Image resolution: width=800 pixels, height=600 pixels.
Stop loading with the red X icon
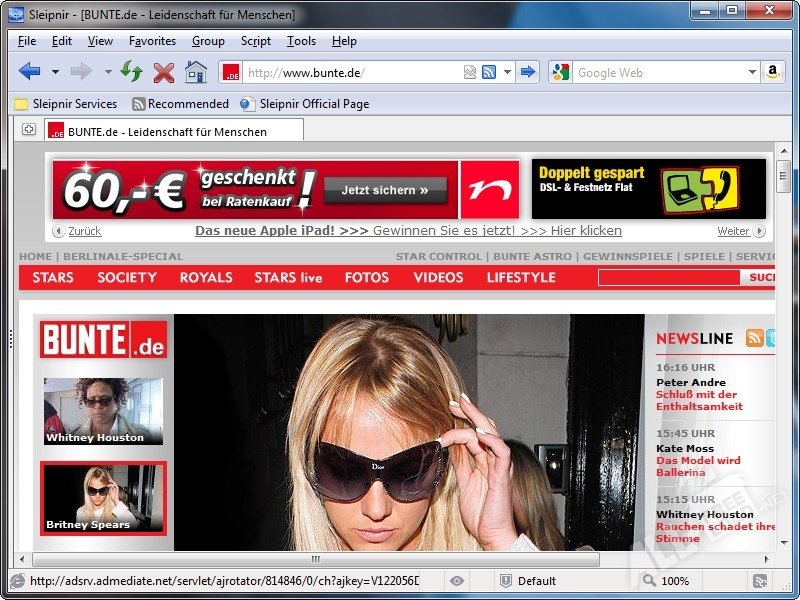[164, 72]
